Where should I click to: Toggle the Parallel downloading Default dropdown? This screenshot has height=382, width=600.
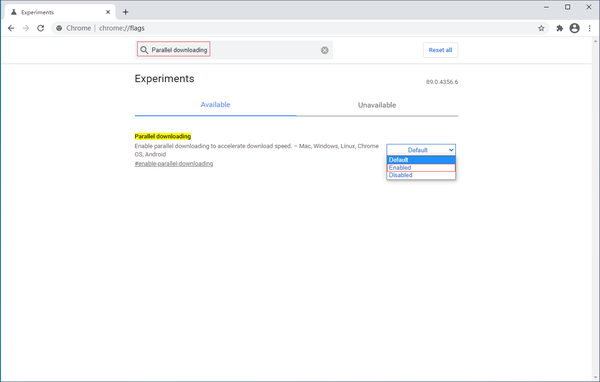[421, 150]
